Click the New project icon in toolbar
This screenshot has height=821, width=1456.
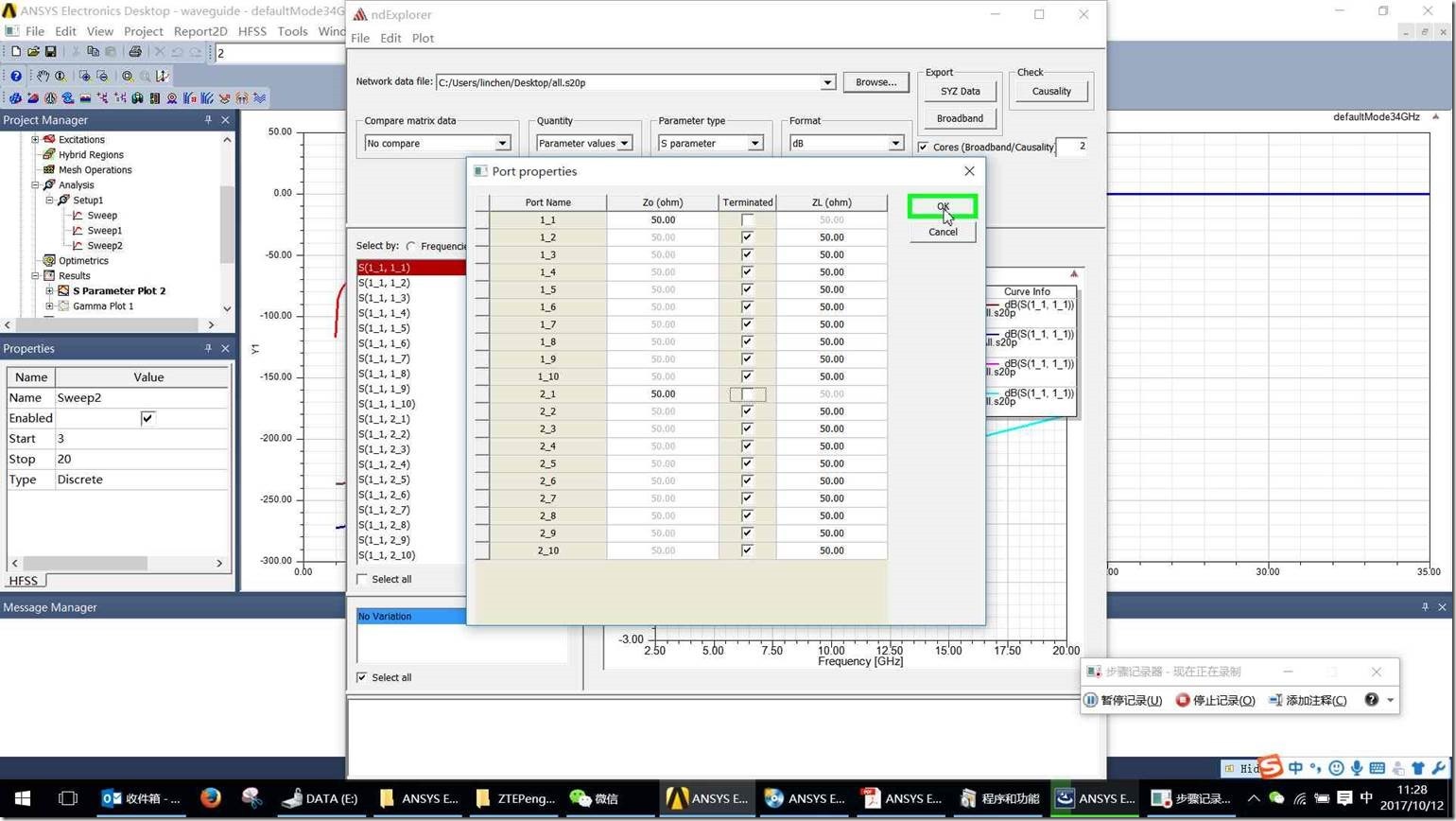[x=16, y=52]
